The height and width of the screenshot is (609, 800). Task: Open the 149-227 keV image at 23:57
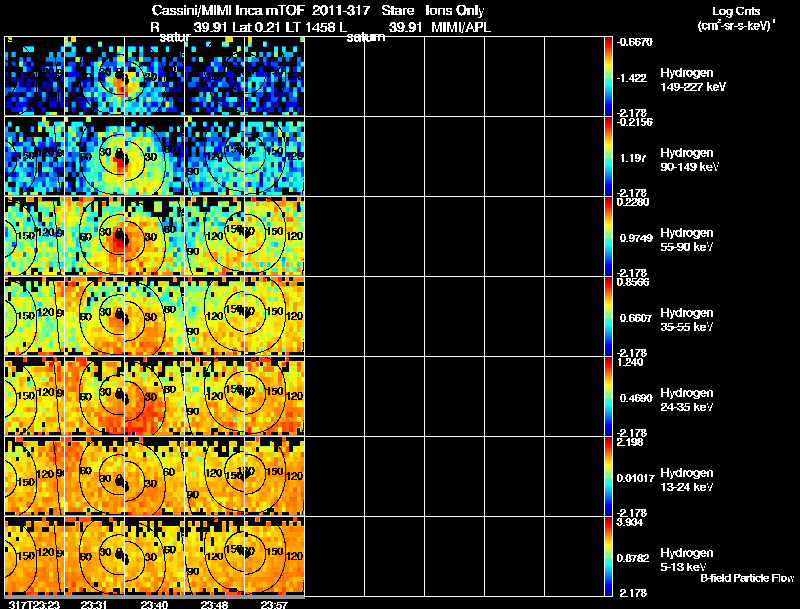coord(274,76)
